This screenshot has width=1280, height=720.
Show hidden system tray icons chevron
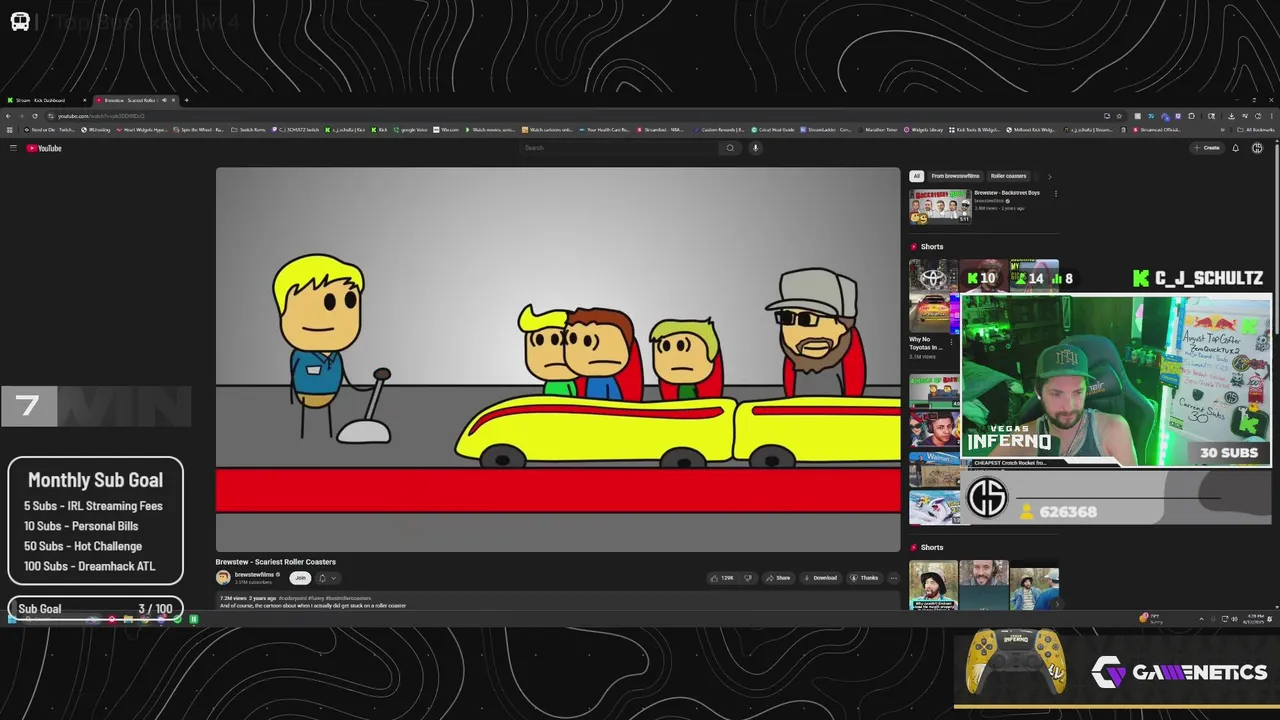[1201, 619]
